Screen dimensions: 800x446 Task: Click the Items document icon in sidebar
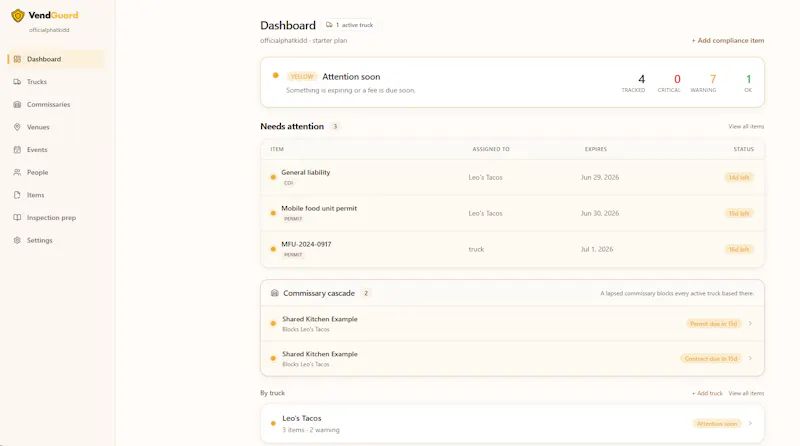tap(17, 195)
